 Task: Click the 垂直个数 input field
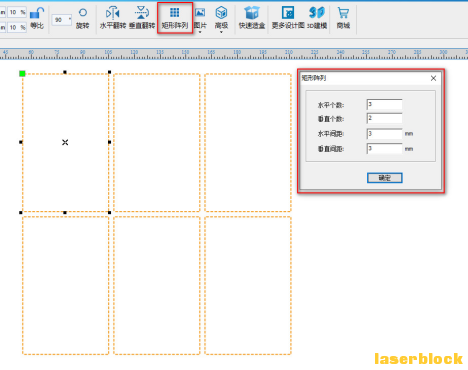click(x=384, y=118)
